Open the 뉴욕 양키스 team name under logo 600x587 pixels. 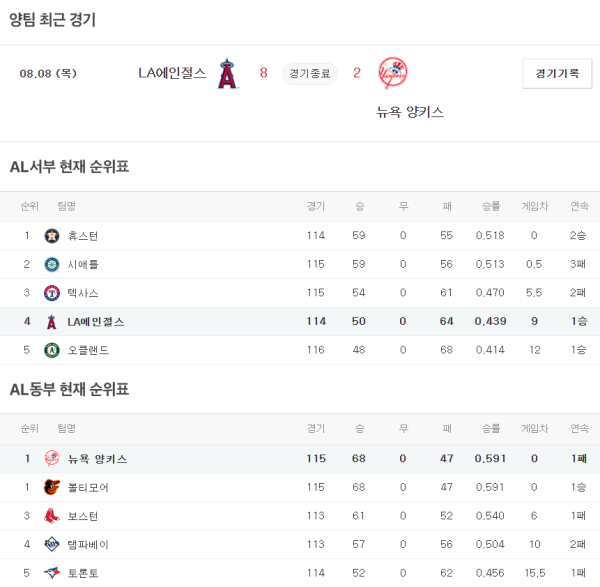coord(410,112)
